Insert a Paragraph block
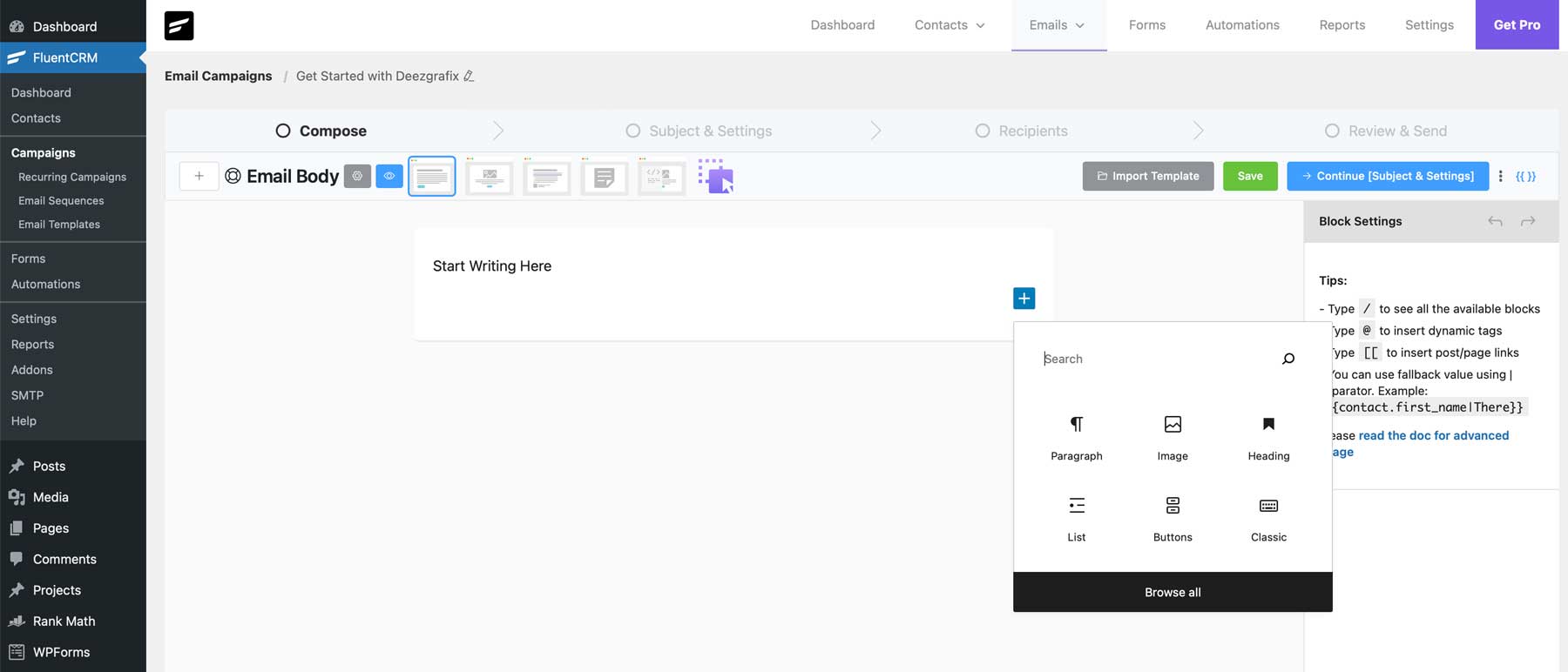The image size is (1568, 672). (1076, 437)
